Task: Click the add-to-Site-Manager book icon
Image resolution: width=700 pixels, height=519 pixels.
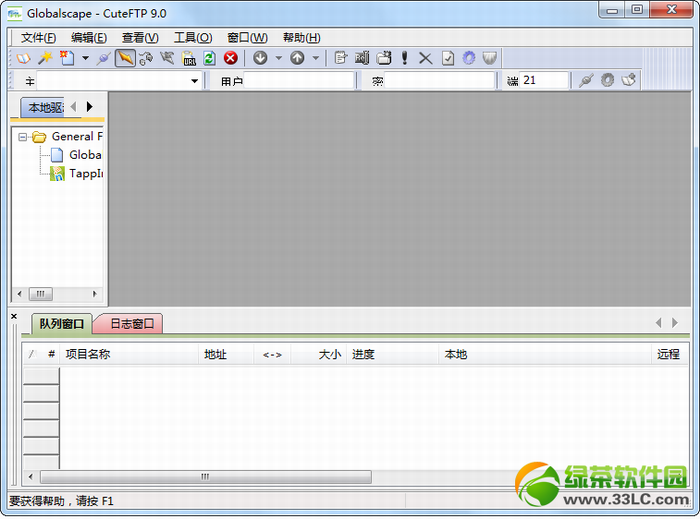Action: 629,80
